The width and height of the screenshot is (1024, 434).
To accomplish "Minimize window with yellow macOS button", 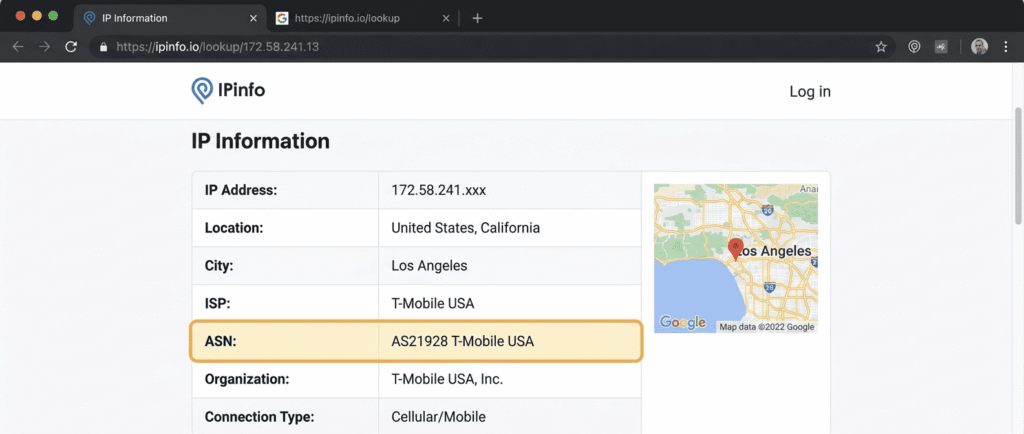I will (x=37, y=16).
